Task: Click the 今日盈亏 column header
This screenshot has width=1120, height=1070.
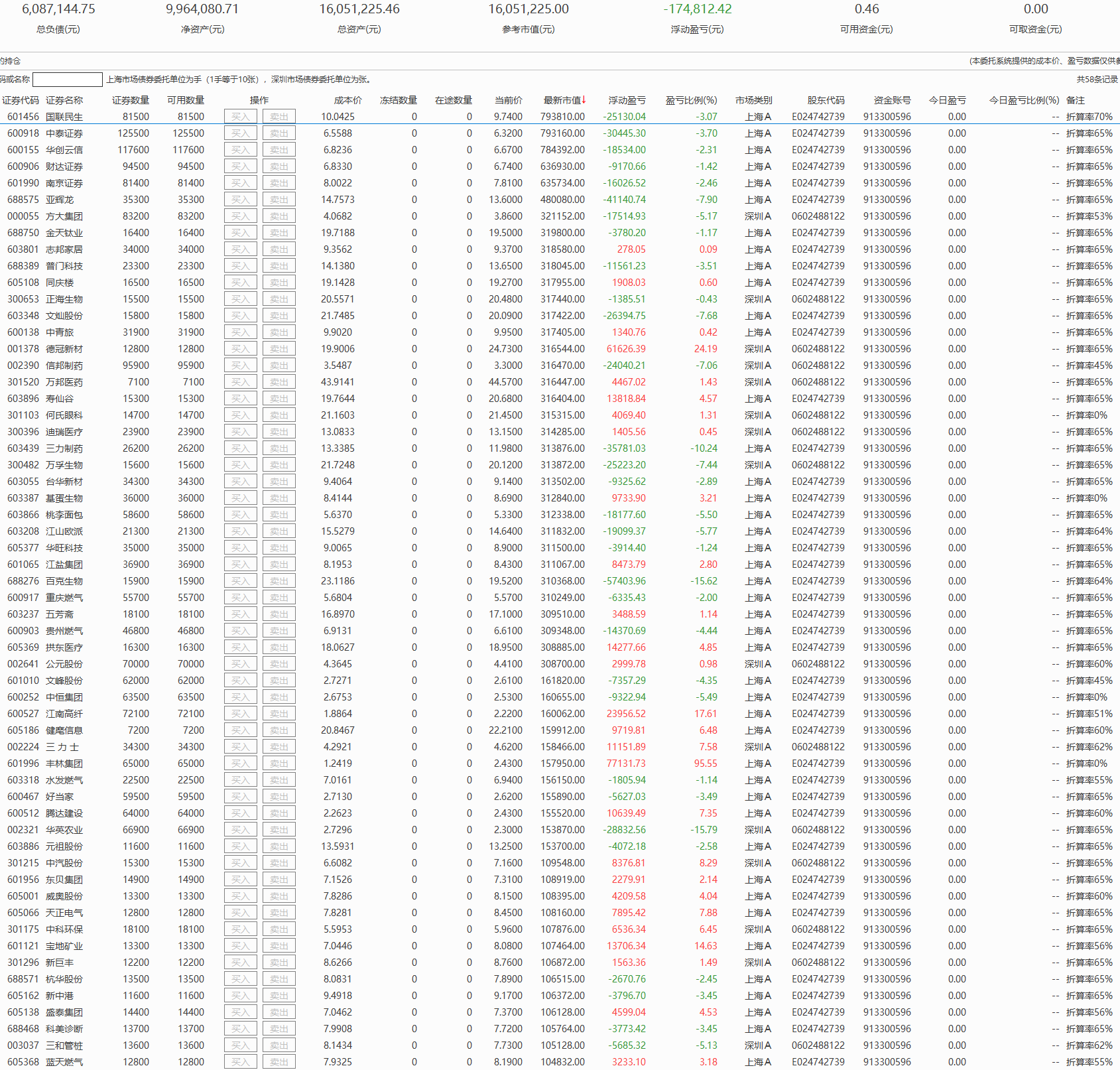Action: coord(947,100)
